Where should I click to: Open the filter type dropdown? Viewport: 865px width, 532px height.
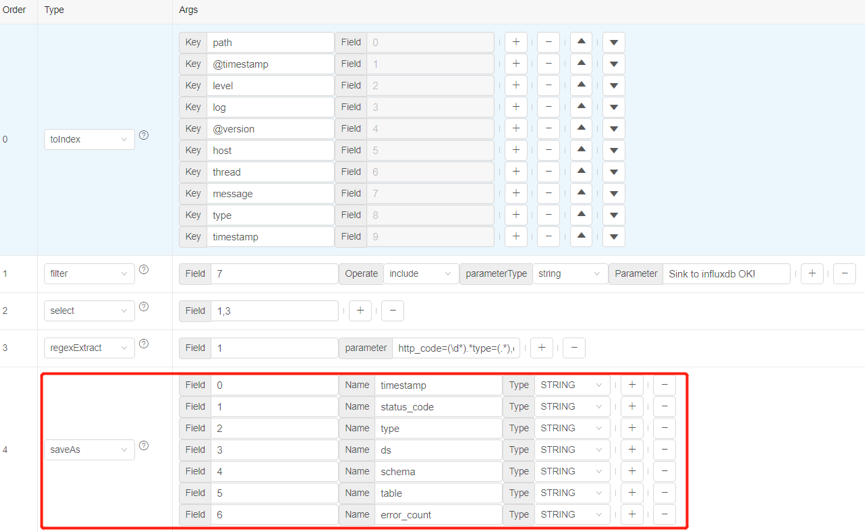(x=89, y=274)
